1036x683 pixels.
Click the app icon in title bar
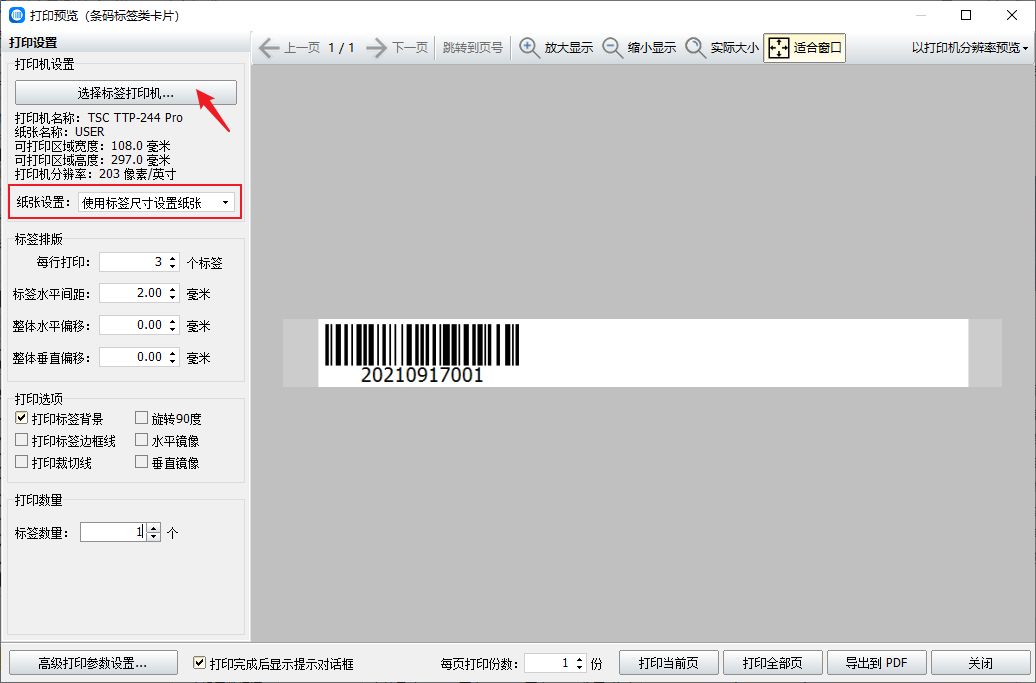coord(17,15)
